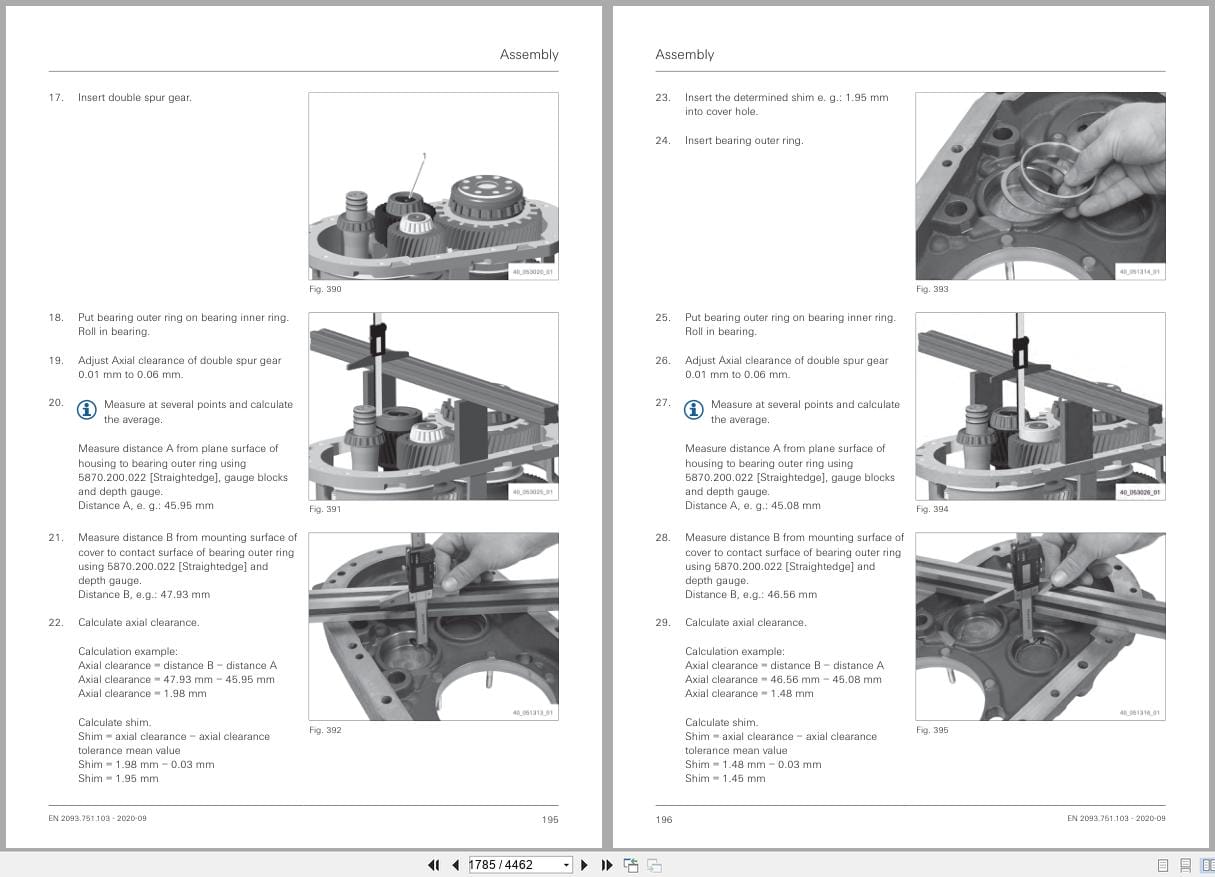Click 'Axial clearance = 46.56 mm − 45.08 mm'
Screen dimensions: 1215x877
click(x=783, y=679)
